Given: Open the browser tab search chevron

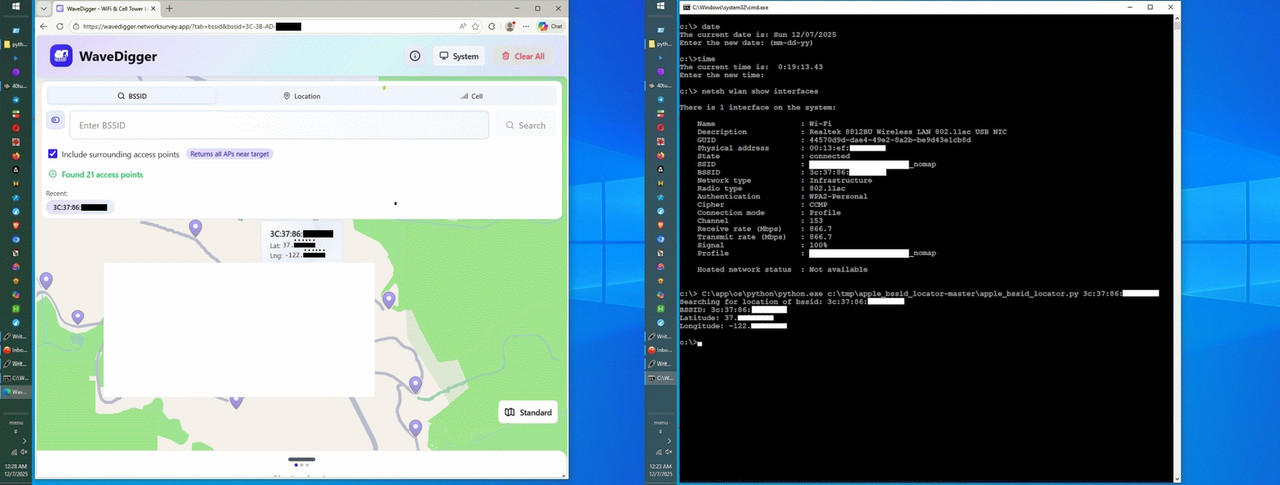Looking at the screenshot, I should point(43,8).
